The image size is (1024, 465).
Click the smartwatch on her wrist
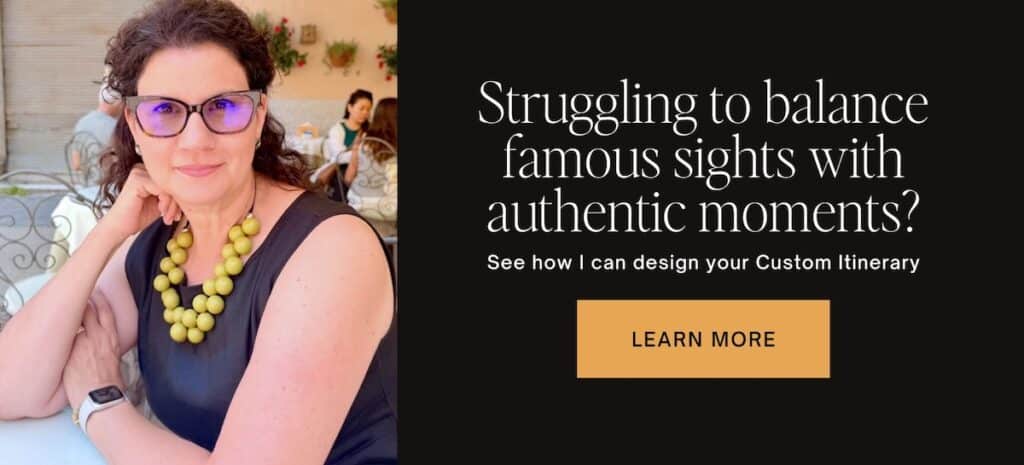click(103, 404)
